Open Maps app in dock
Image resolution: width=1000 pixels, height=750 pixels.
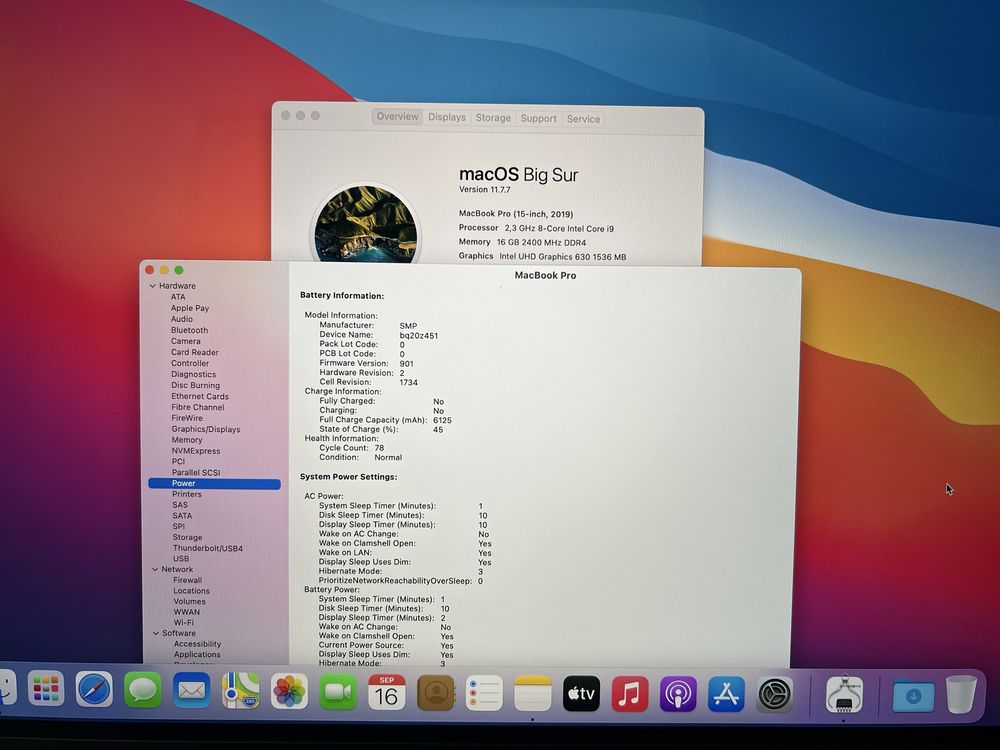(240, 691)
